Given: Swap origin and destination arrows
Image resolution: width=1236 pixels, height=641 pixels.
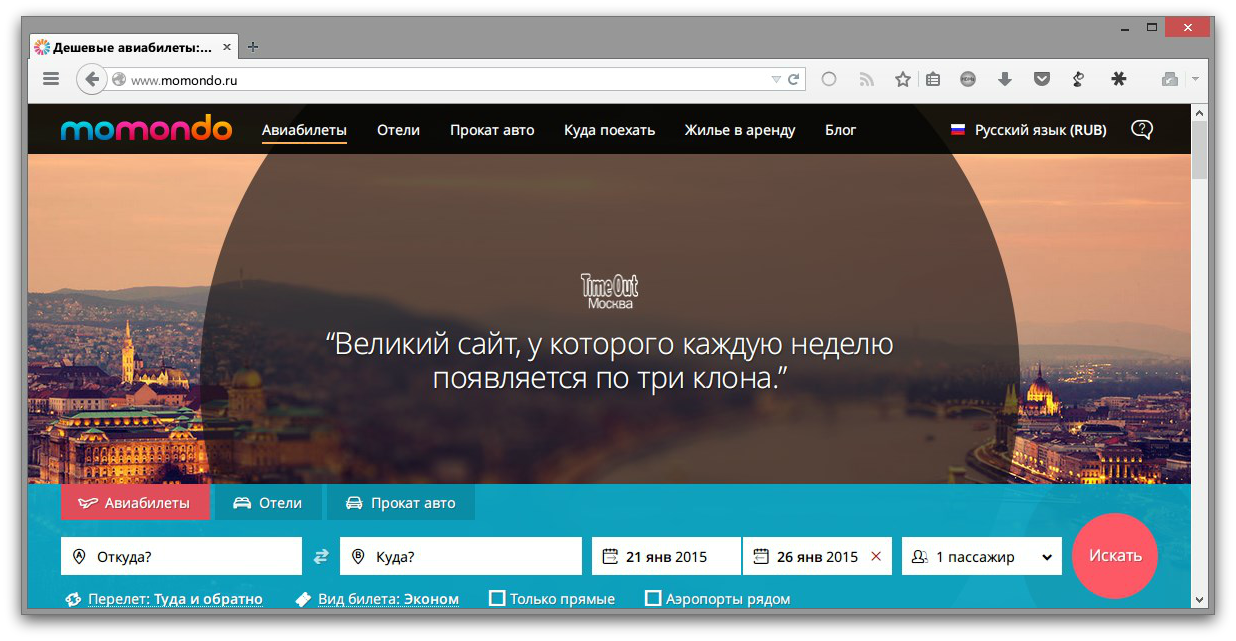Looking at the screenshot, I should 321,557.
